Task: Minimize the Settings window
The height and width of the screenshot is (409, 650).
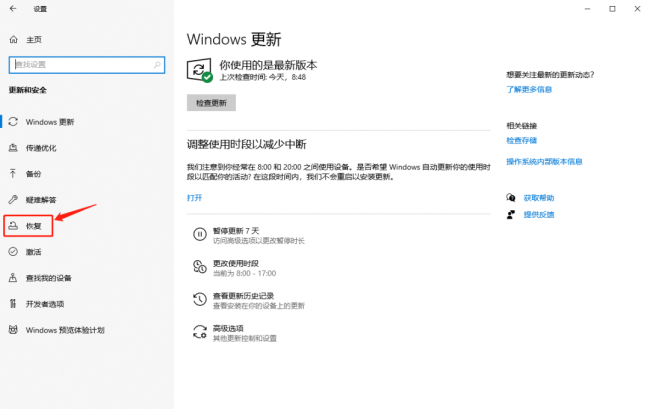Action: [587, 9]
